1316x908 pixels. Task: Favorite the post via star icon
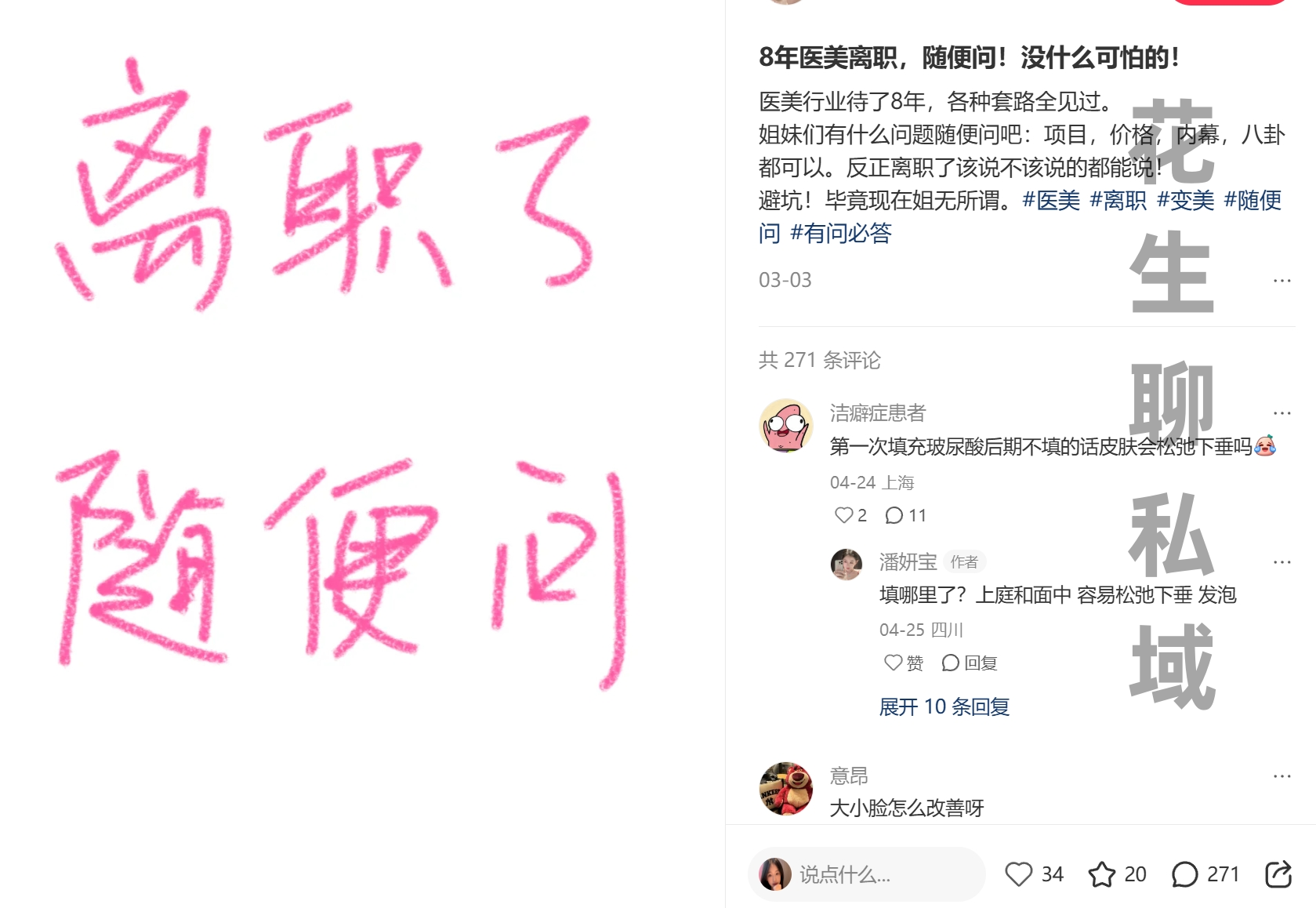[x=1101, y=873]
